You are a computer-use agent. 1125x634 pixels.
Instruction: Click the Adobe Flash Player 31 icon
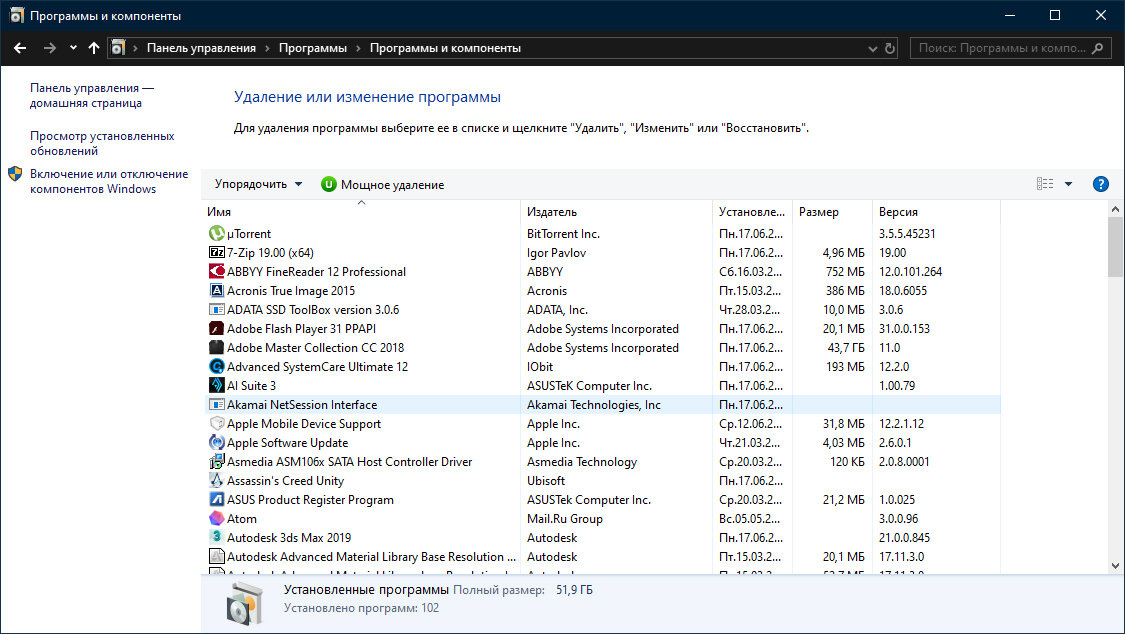tap(217, 328)
